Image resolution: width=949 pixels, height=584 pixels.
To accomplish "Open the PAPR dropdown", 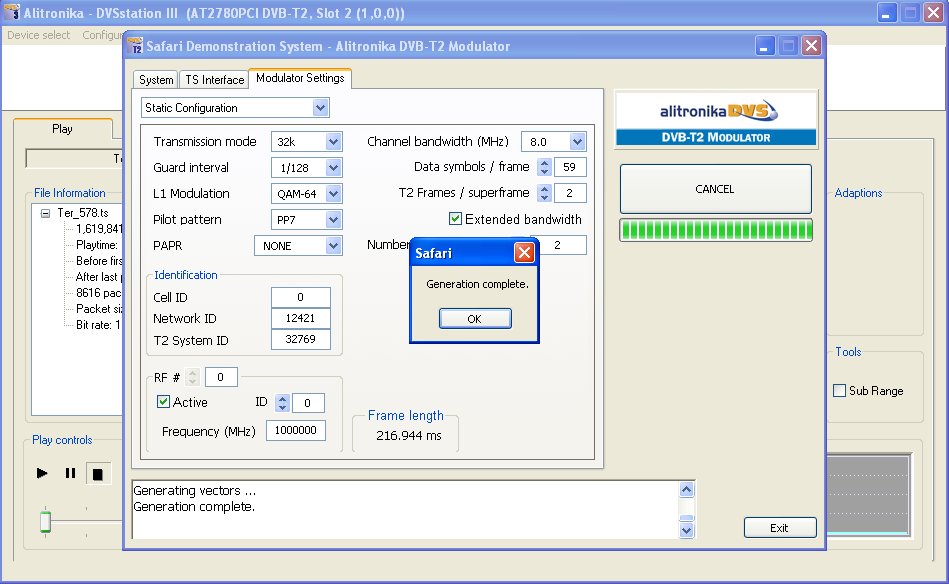I will tap(333, 246).
